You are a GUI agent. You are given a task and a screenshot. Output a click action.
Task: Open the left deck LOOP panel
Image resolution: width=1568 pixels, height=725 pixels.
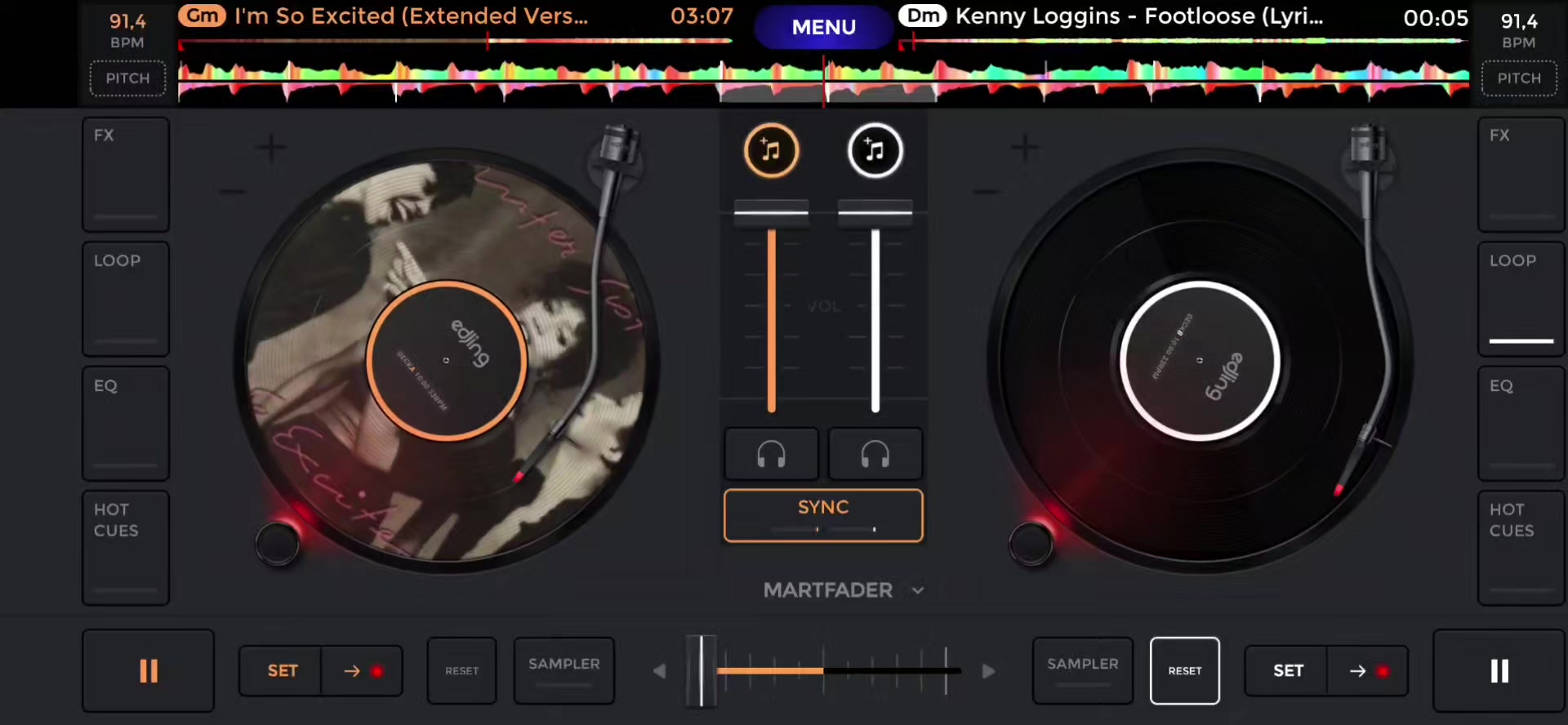click(x=126, y=299)
